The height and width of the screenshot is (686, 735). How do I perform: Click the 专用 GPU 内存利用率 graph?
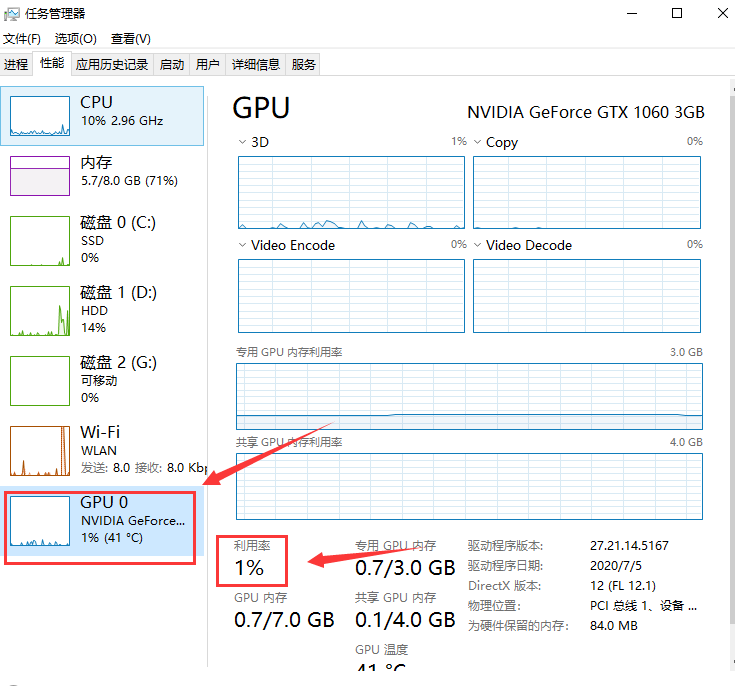tap(469, 396)
